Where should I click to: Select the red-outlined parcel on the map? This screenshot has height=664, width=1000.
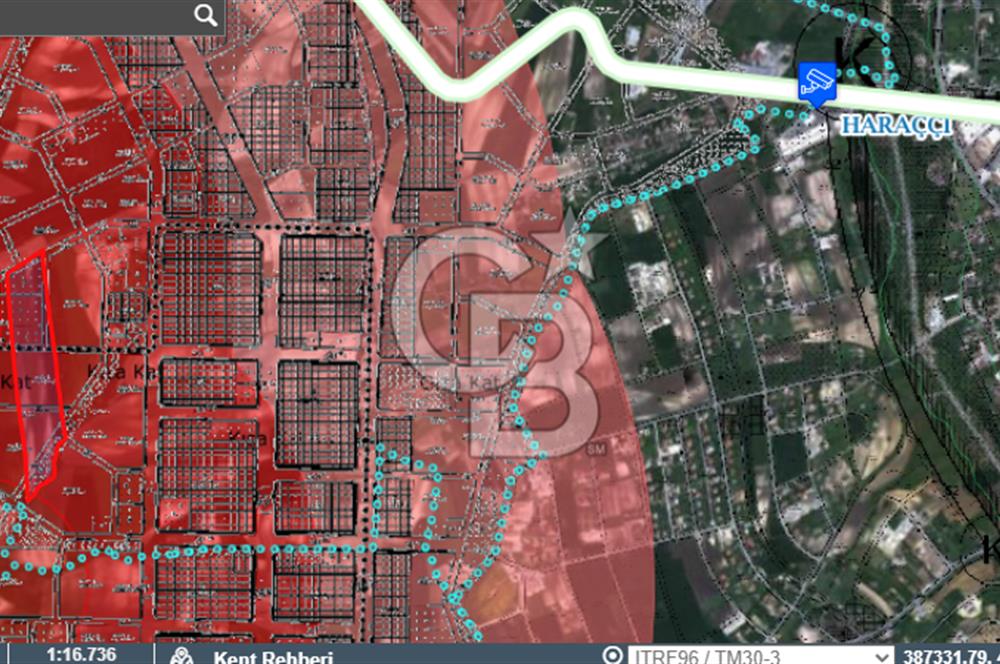[35, 376]
